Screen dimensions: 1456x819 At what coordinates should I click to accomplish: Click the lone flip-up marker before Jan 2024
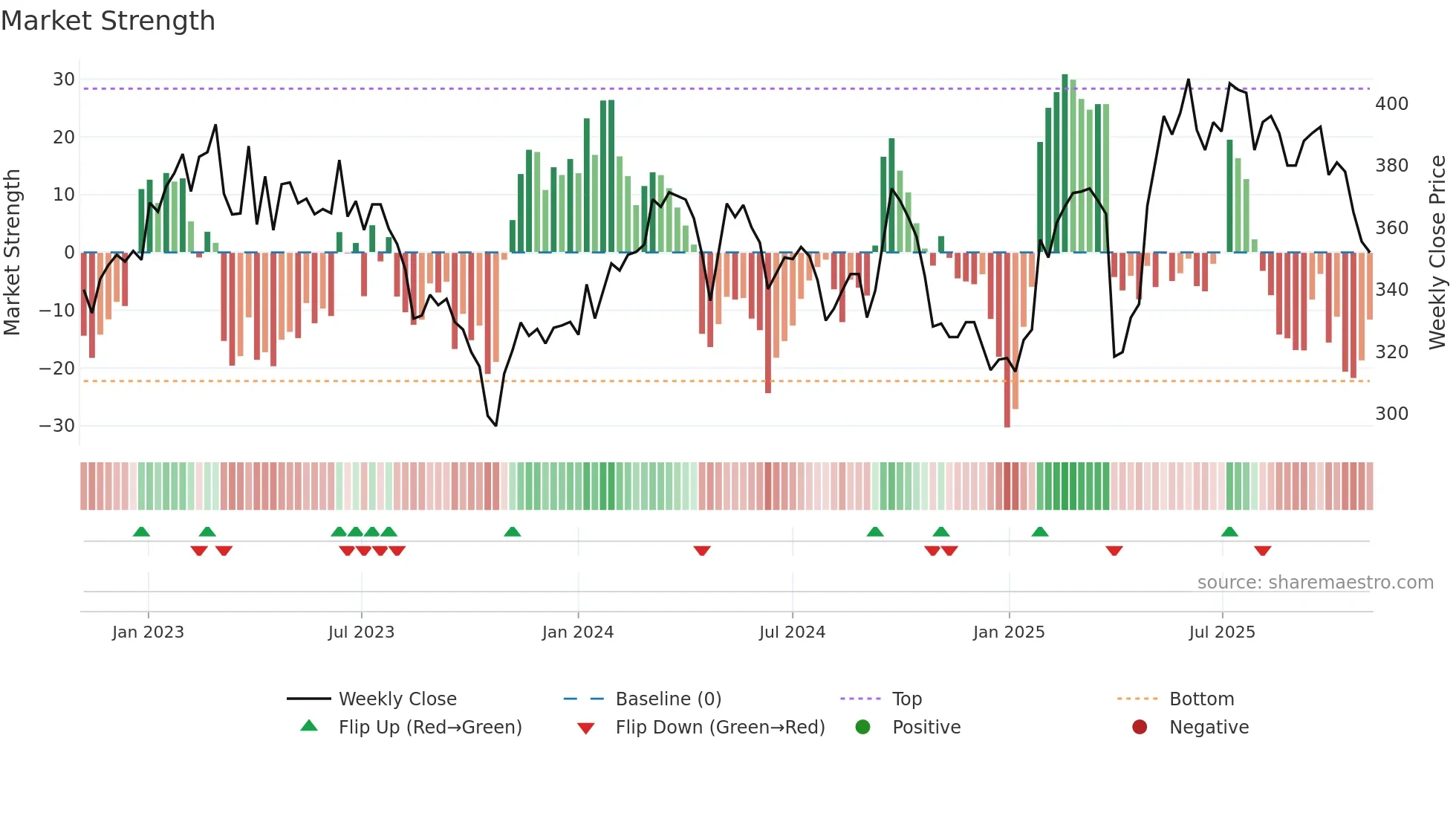(512, 531)
